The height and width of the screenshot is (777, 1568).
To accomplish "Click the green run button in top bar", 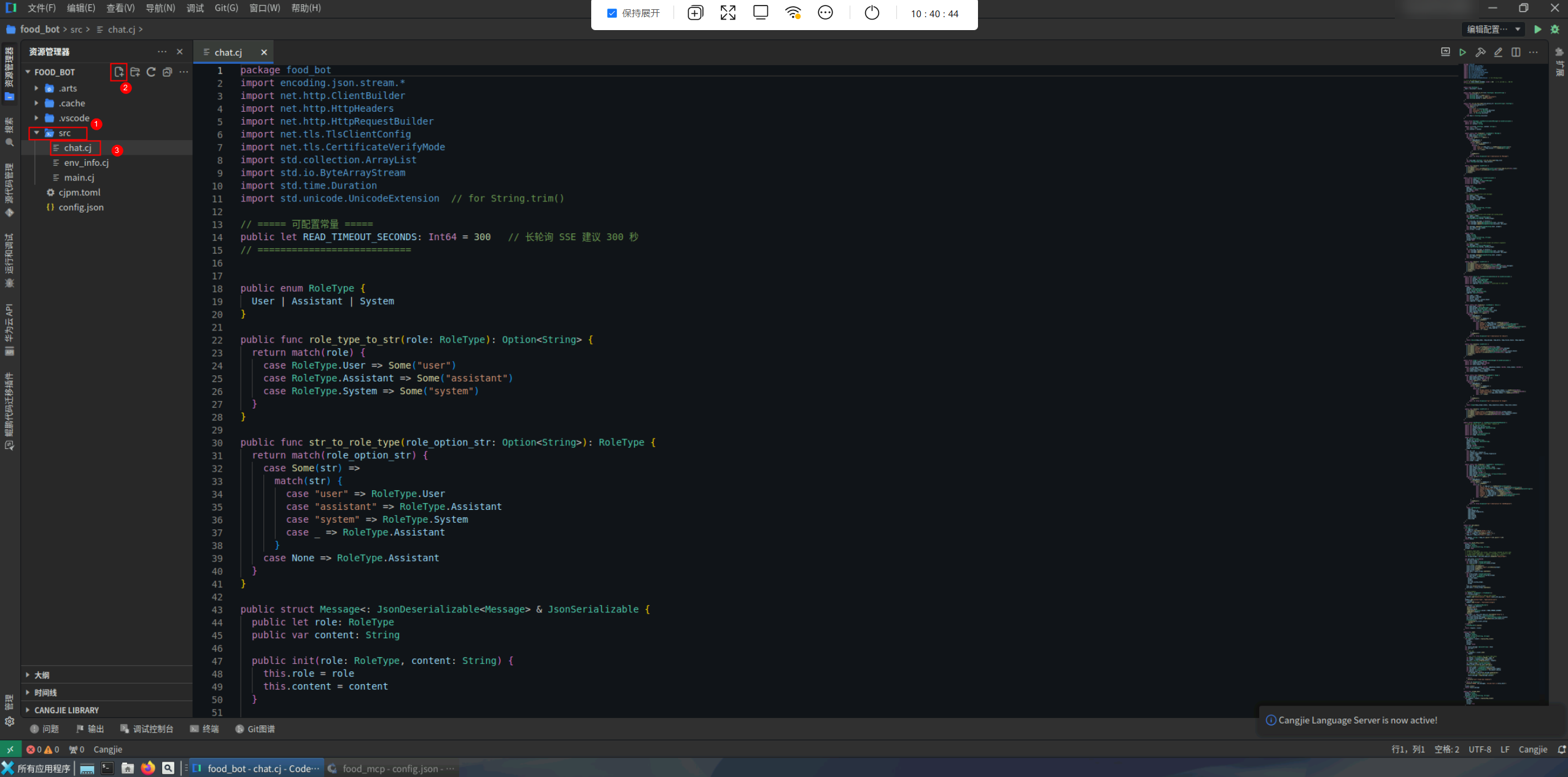I will click(x=1537, y=29).
